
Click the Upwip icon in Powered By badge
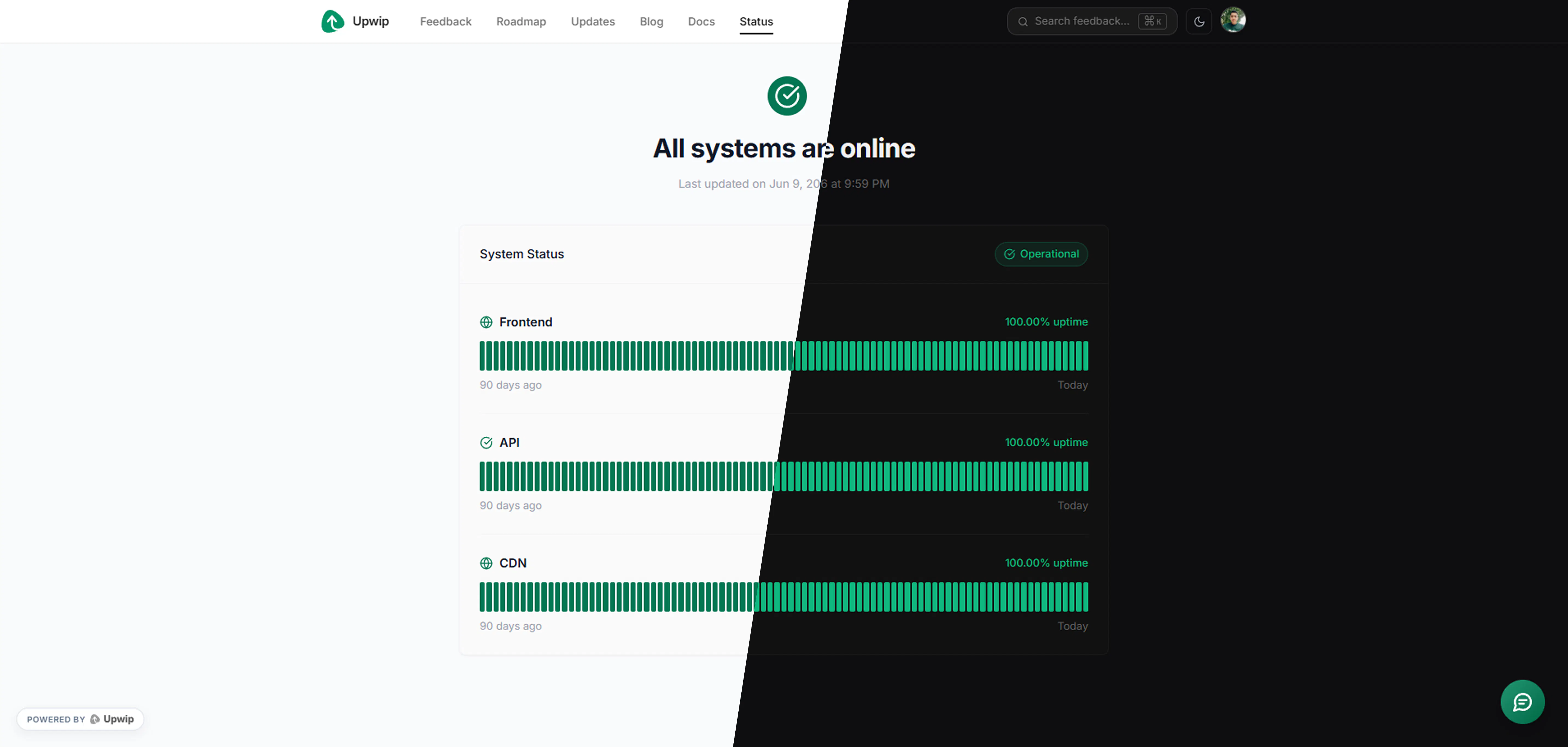click(95, 719)
